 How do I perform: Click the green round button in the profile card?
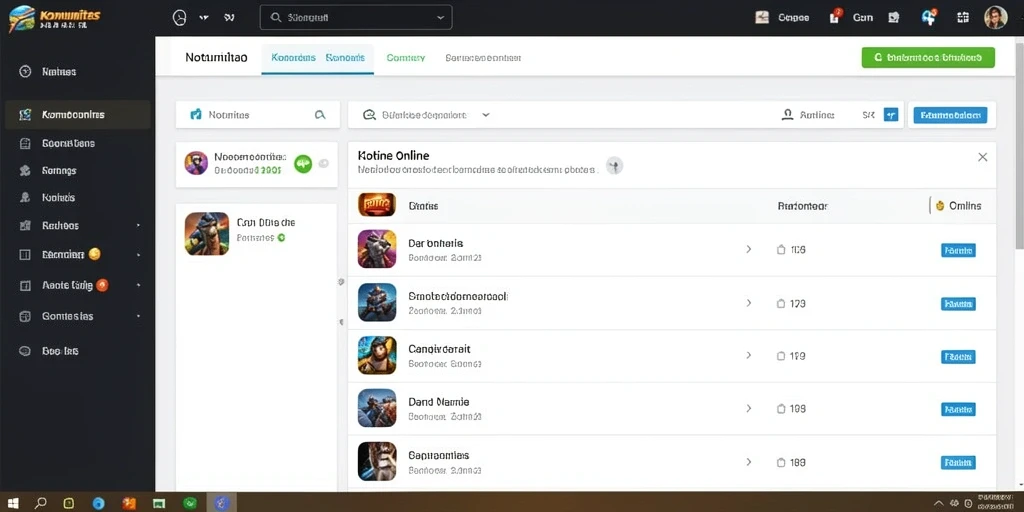303,164
